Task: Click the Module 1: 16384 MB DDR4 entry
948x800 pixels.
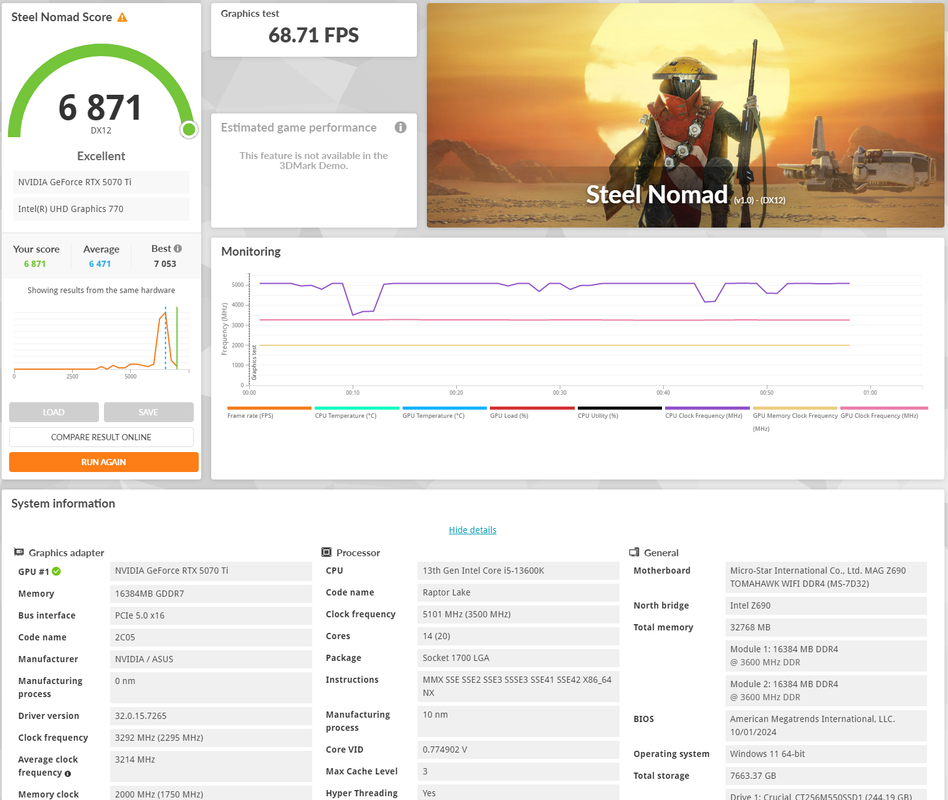Action: [x=826, y=656]
